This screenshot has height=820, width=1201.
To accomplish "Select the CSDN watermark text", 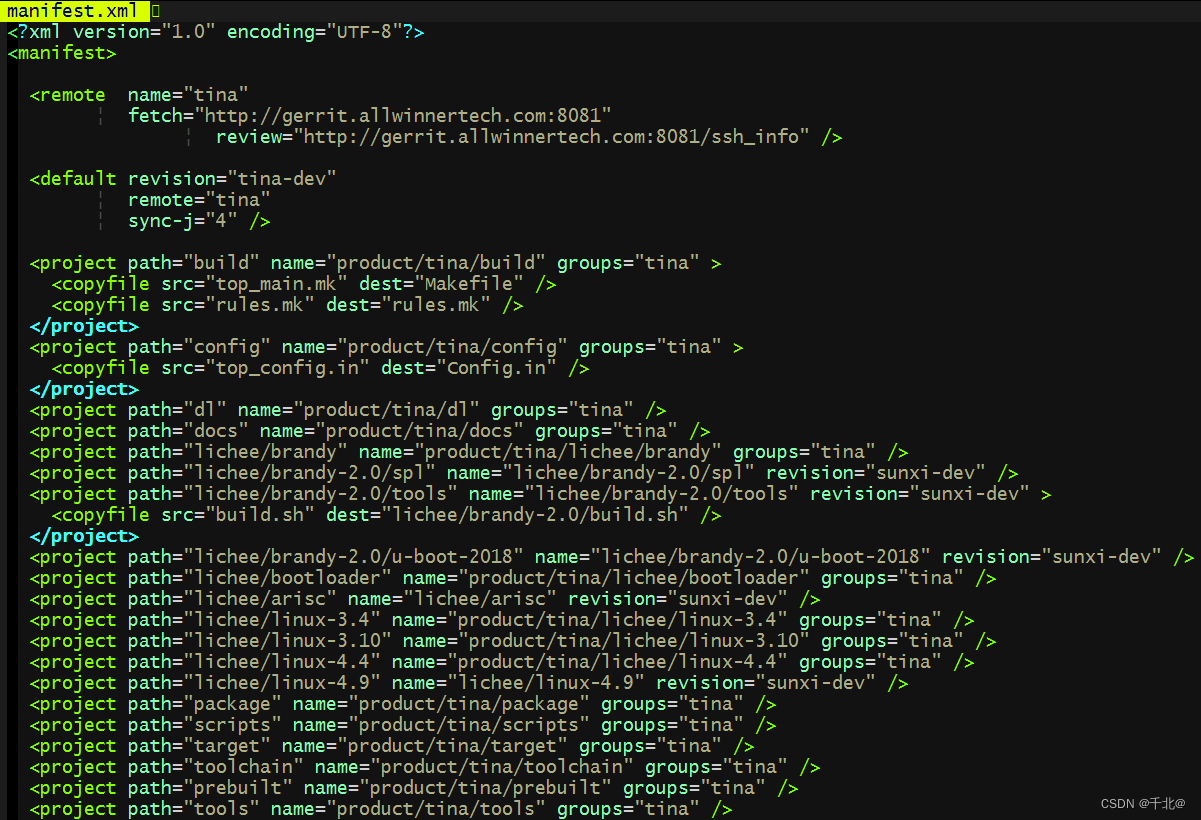I will [x=1143, y=802].
